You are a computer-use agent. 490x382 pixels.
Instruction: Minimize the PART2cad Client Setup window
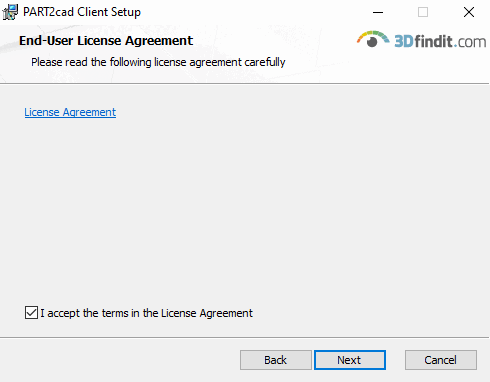coord(378,12)
